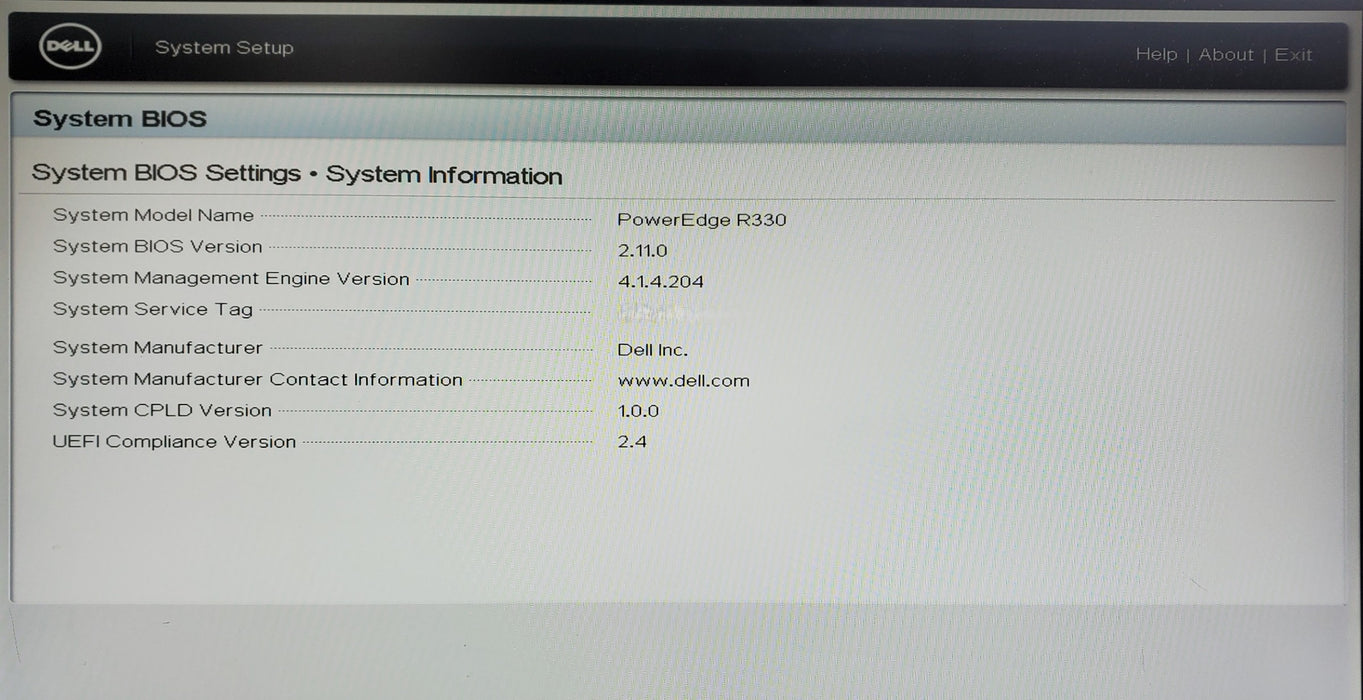Click the Dell logo icon
1363x700 pixels.
70,47
